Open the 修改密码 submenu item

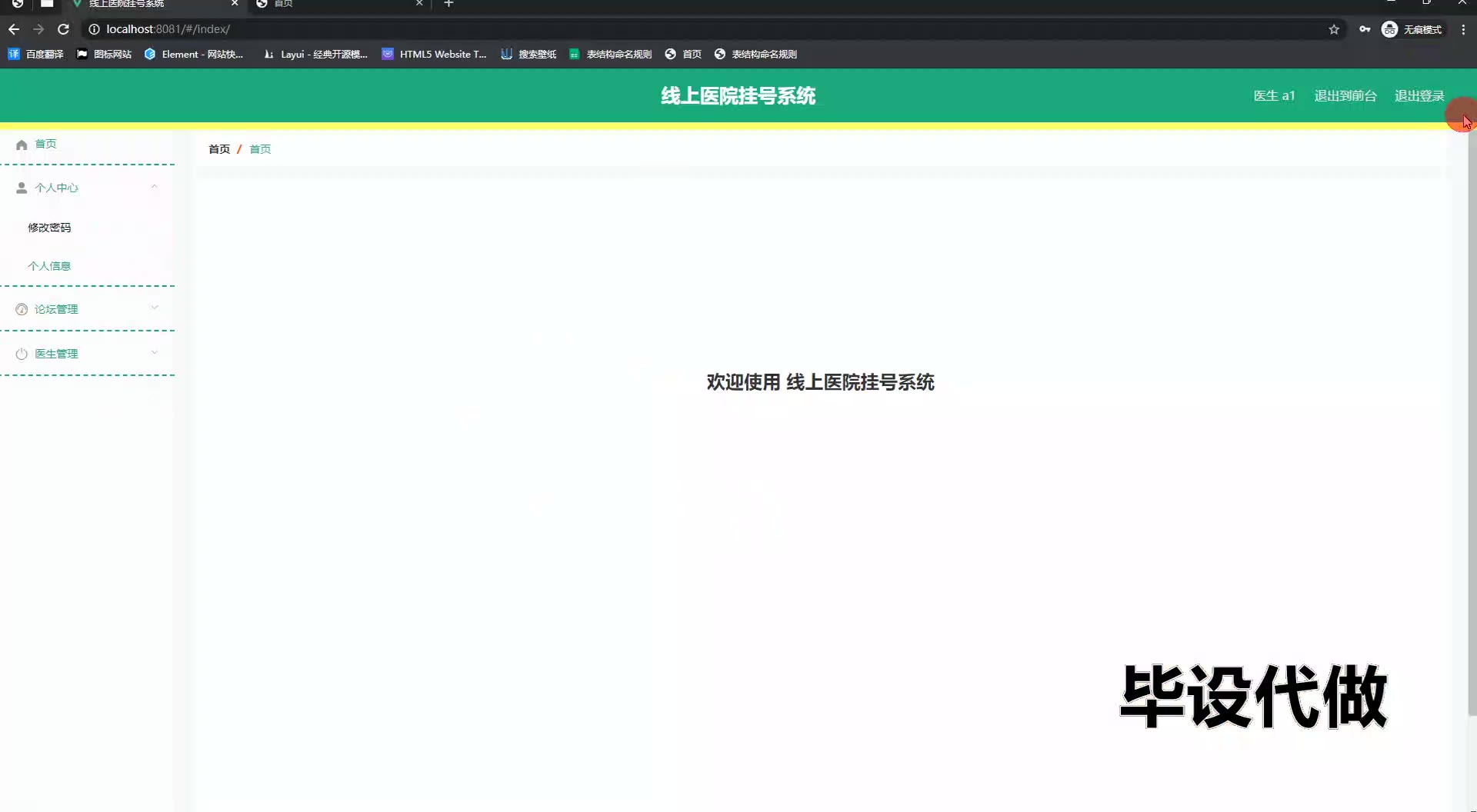(x=49, y=228)
